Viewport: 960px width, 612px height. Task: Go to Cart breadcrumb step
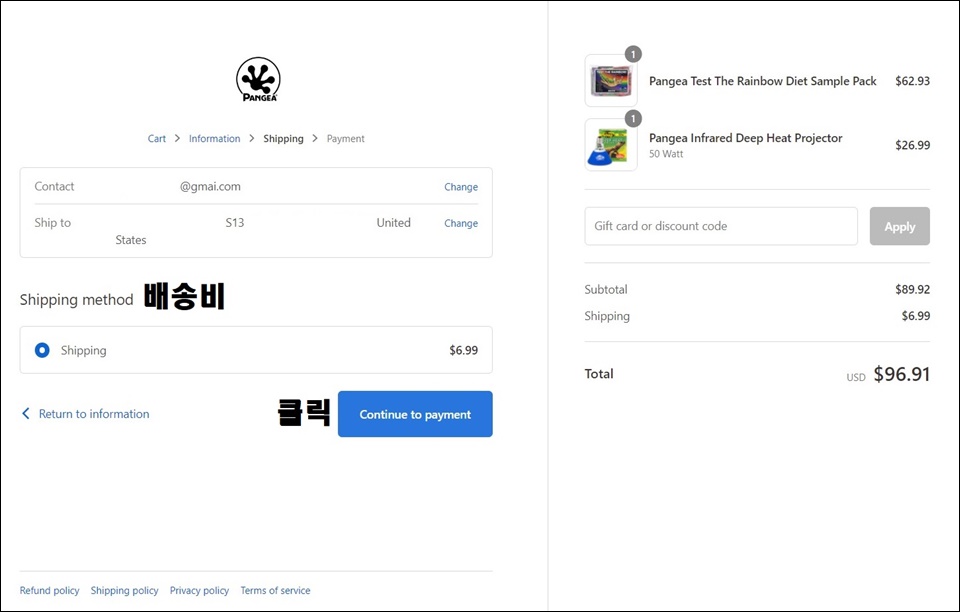point(157,138)
